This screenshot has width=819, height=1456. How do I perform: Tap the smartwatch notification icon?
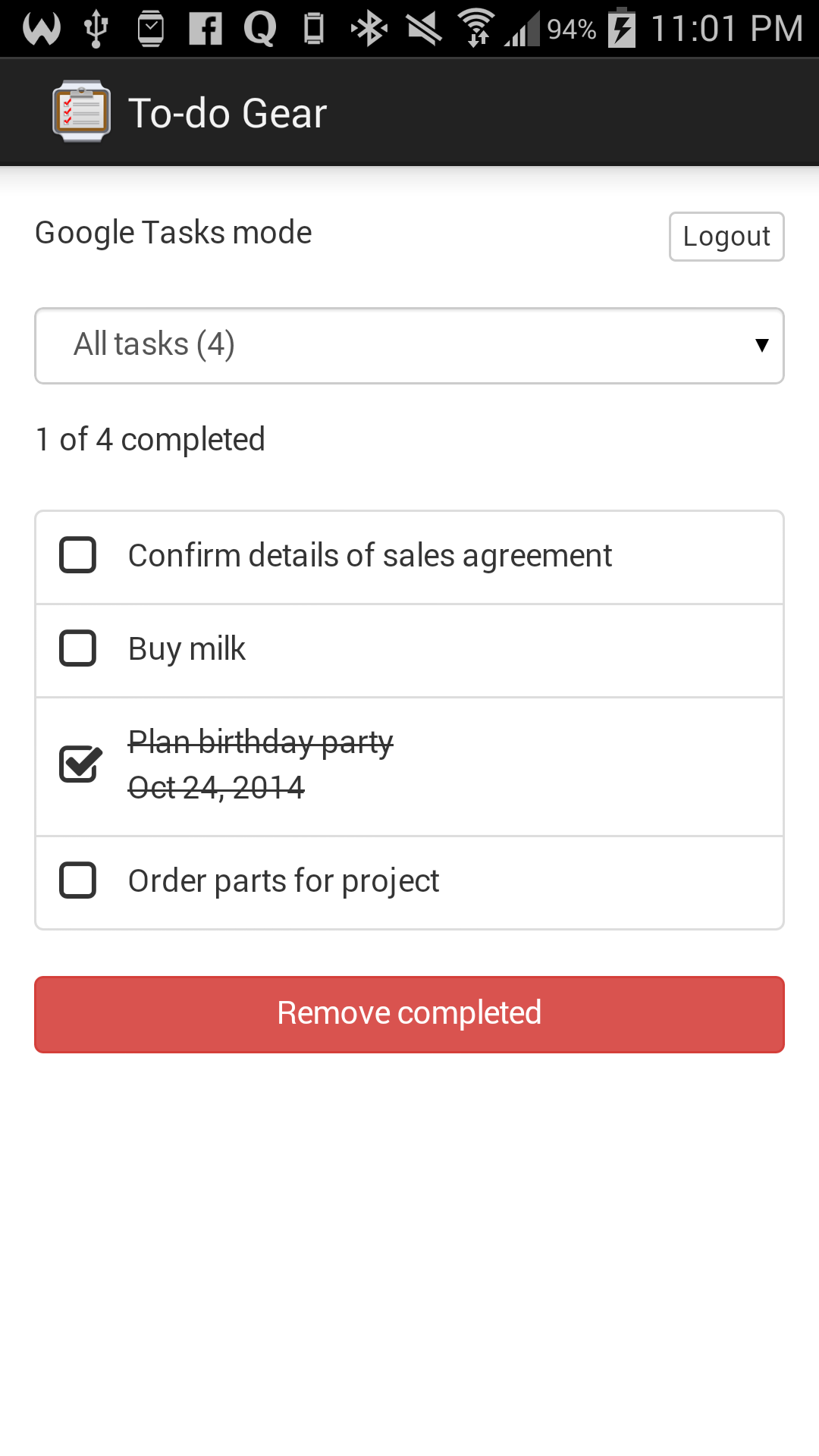pyautogui.click(x=150, y=30)
